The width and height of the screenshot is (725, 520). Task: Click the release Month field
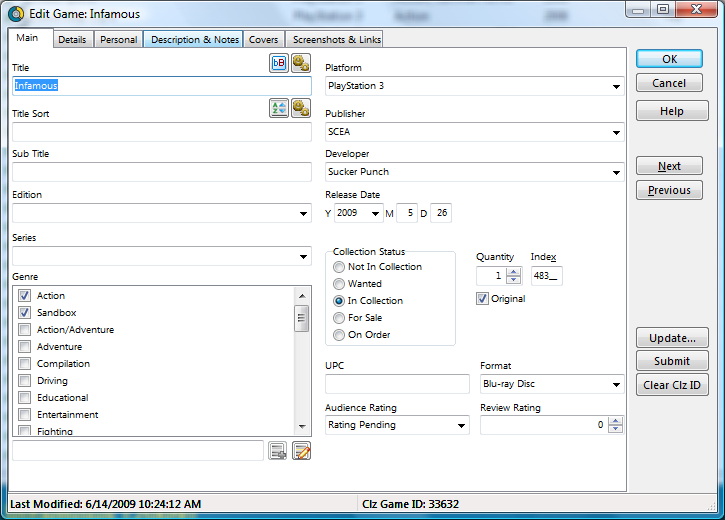[x=406, y=213]
